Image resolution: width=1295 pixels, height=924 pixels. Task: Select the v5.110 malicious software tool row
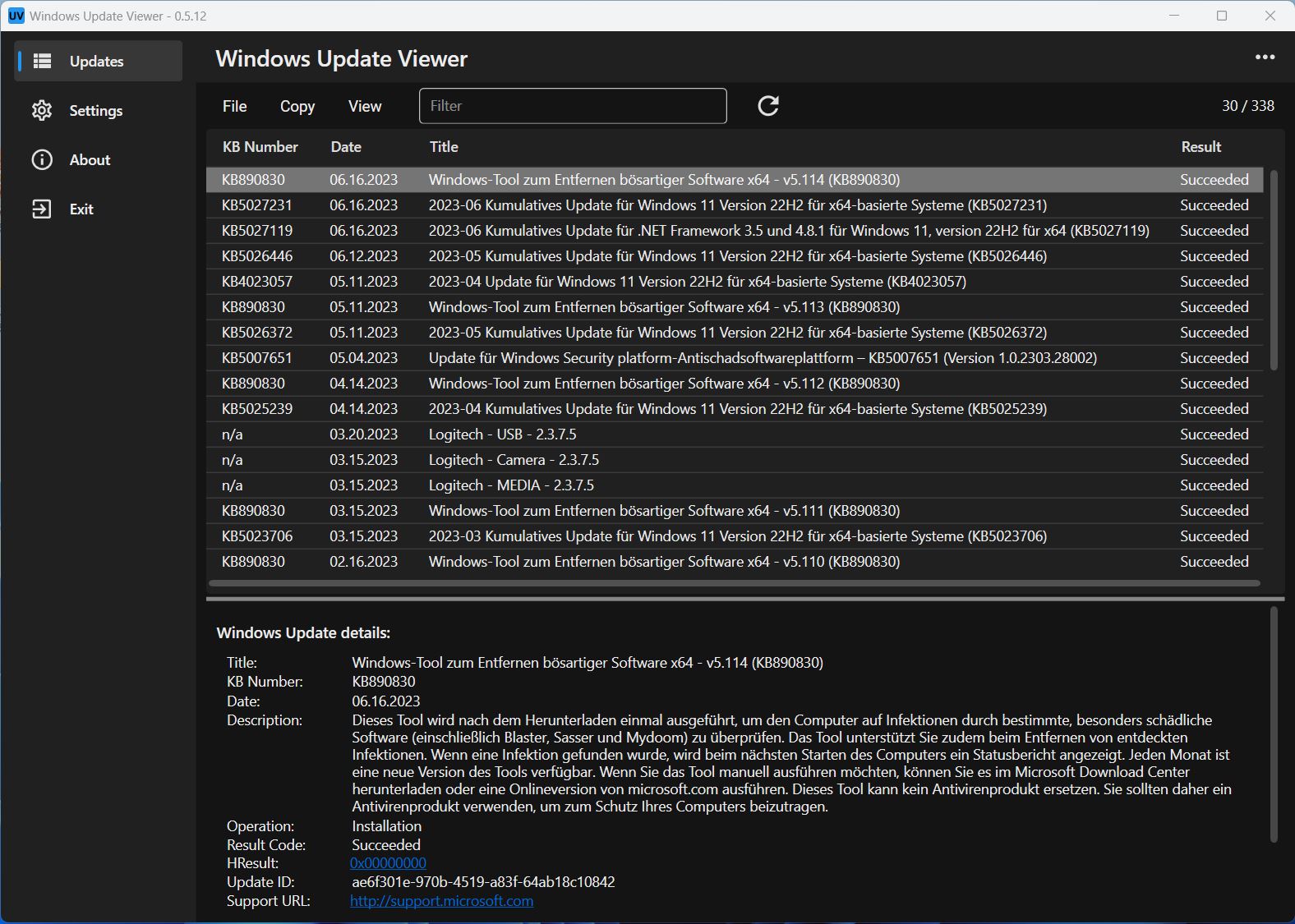tap(735, 562)
